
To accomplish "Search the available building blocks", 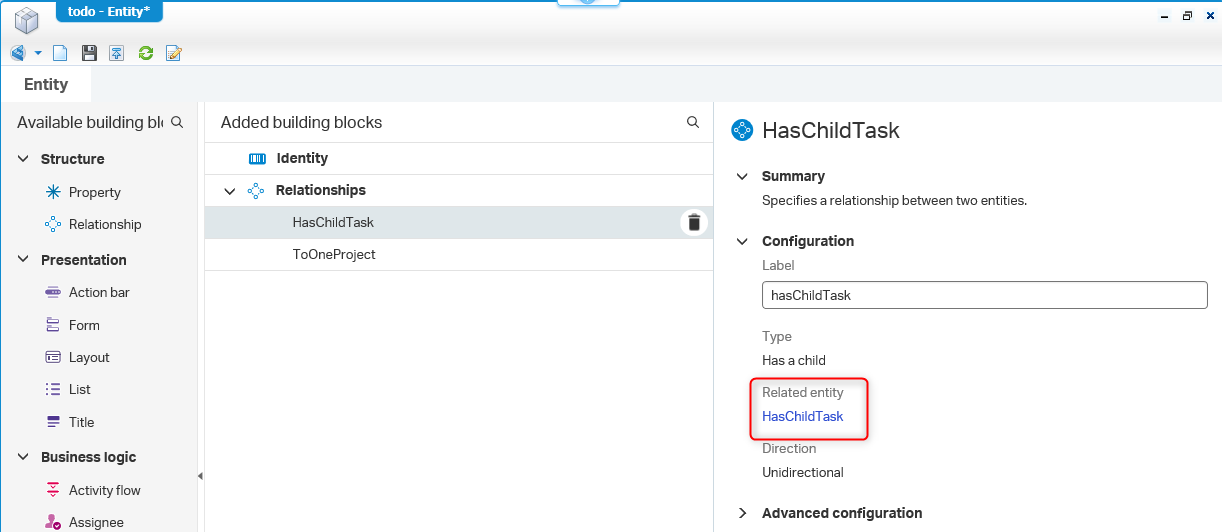I will [177, 122].
